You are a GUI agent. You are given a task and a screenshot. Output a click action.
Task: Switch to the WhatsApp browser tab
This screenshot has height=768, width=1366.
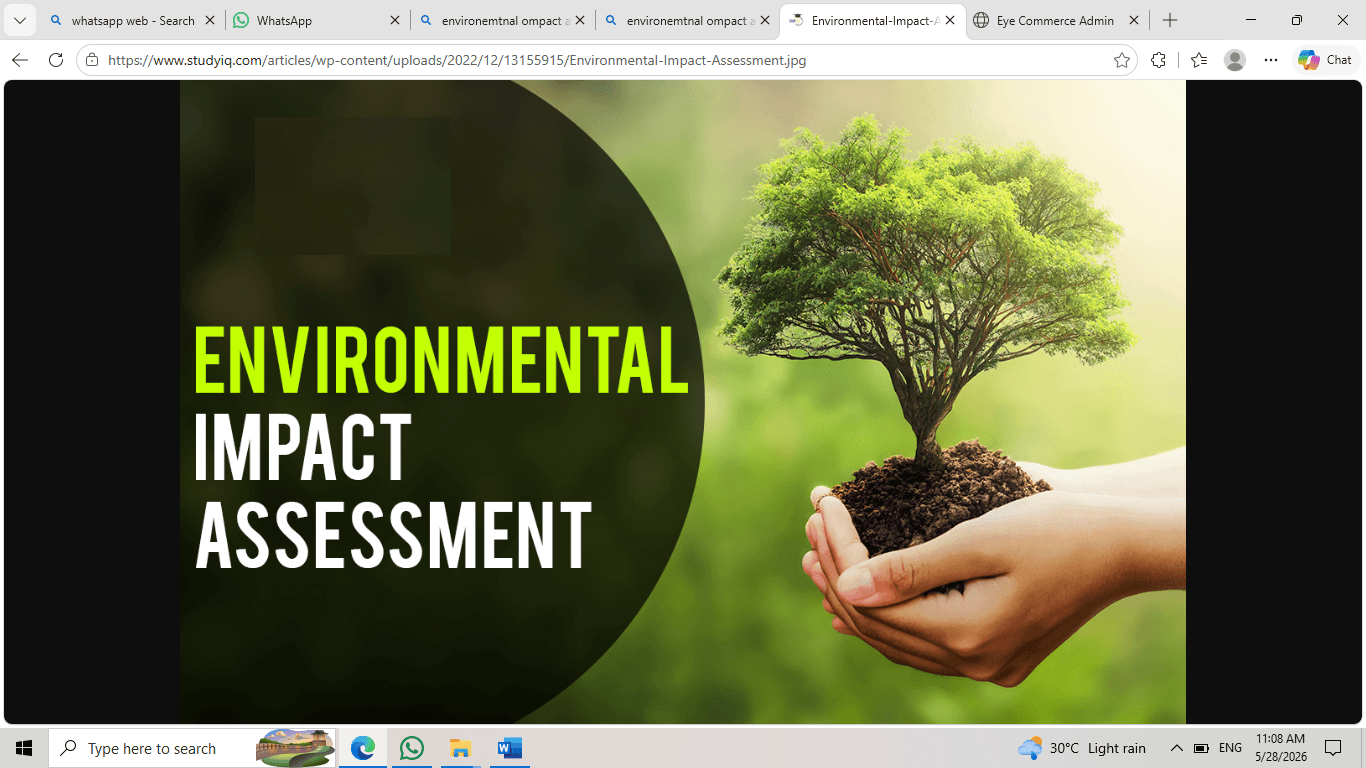(x=316, y=20)
